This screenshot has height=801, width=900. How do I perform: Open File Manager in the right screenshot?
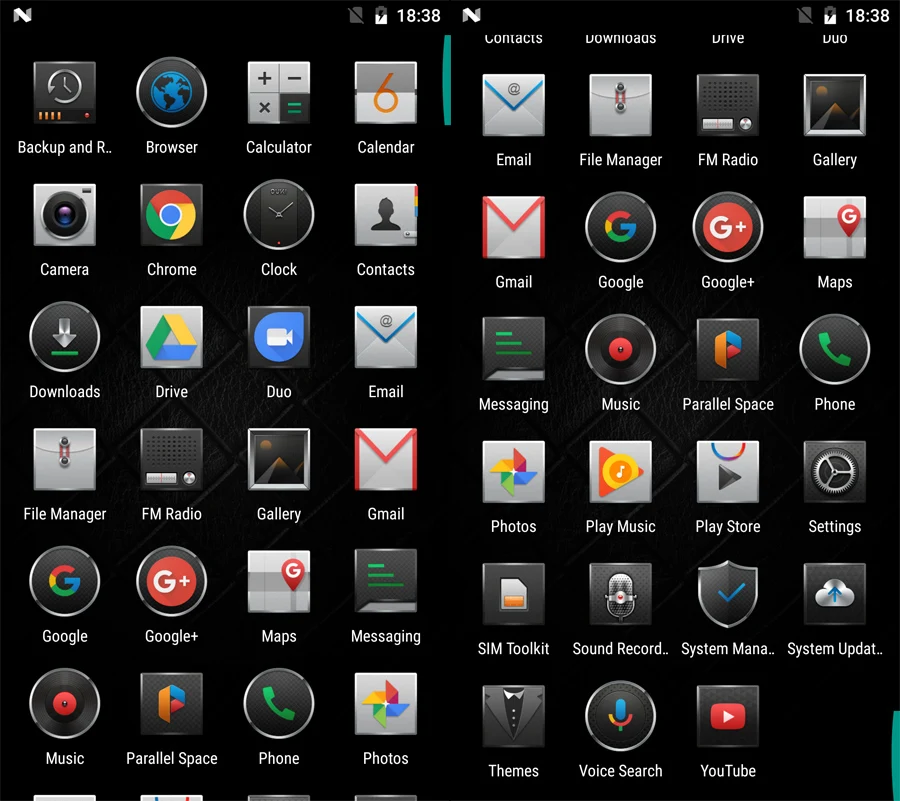tap(620, 105)
